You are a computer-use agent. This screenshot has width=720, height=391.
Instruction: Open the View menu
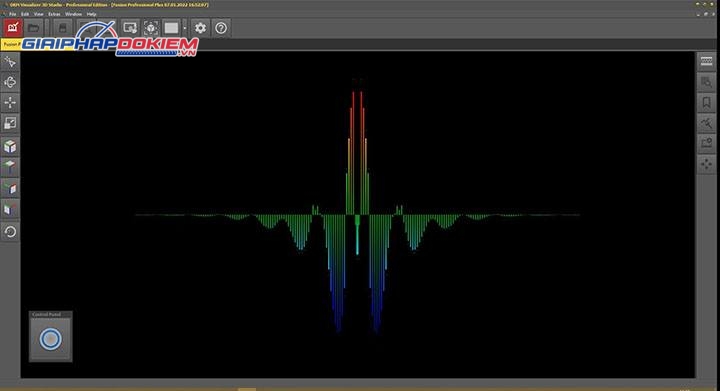click(39, 14)
